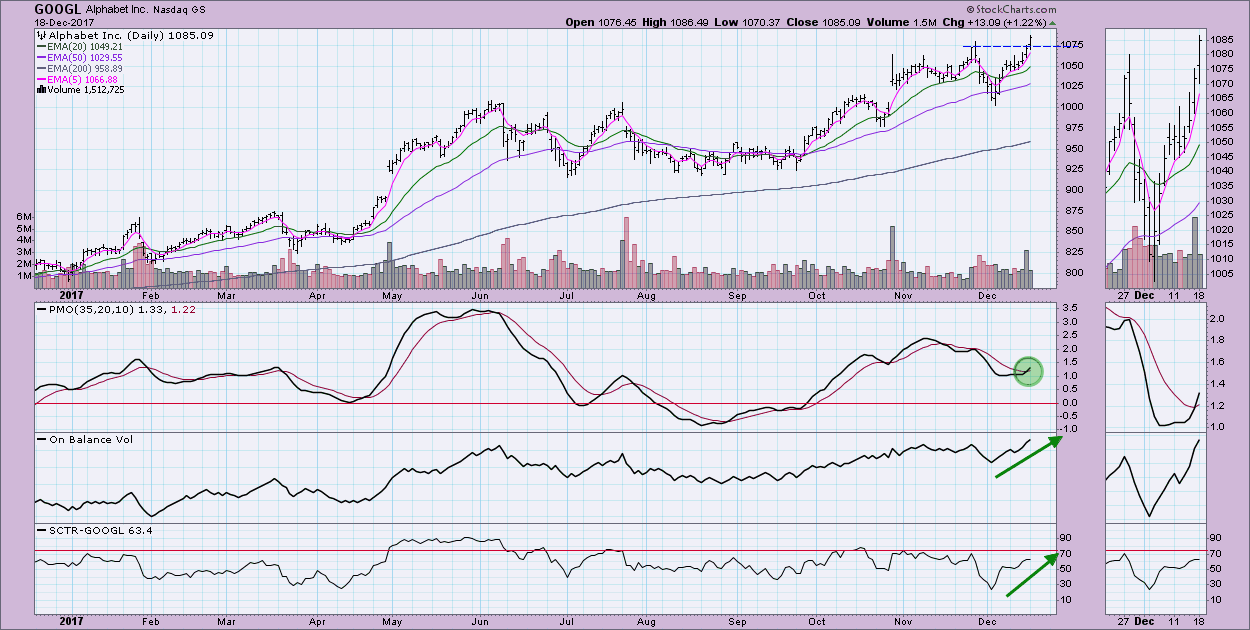Click the 900 price axis label
Screen dimensions: 1250x630
pyautogui.click(x=1073, y=190)
